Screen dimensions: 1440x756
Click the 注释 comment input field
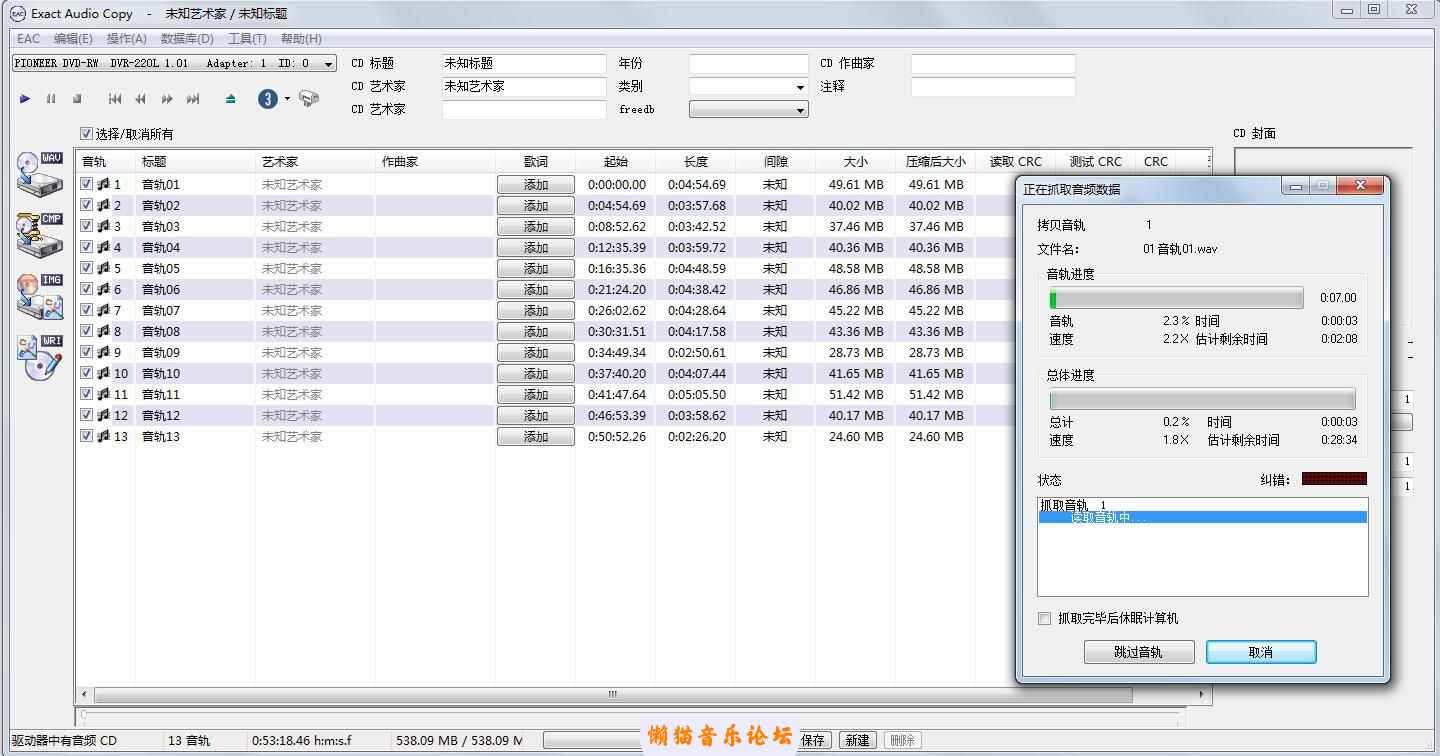click(993, 87)
